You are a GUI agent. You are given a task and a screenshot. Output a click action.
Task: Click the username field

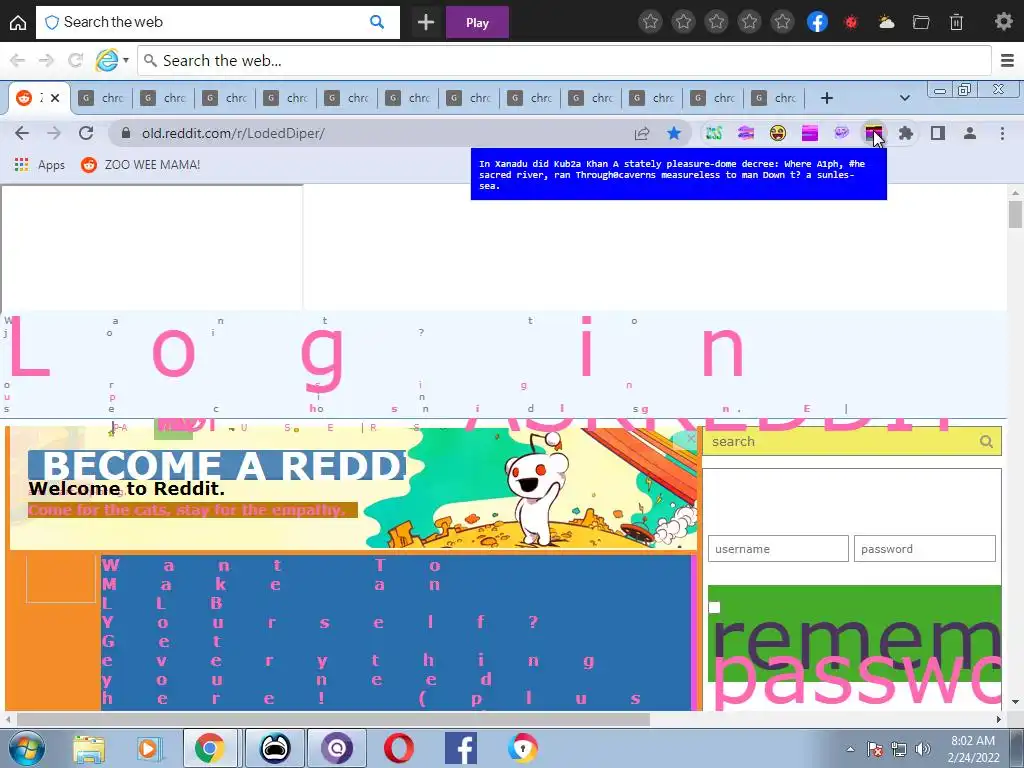coord(778,549)
